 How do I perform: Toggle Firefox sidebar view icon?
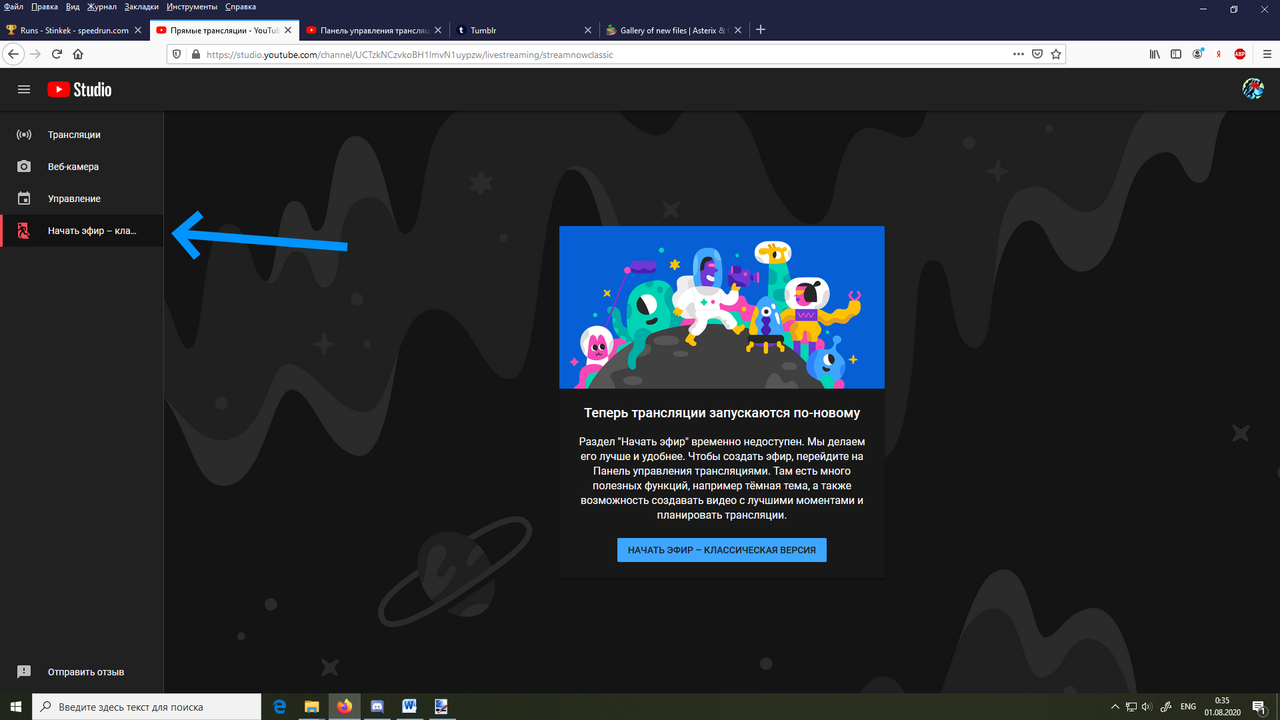[x=1176, y=54]
